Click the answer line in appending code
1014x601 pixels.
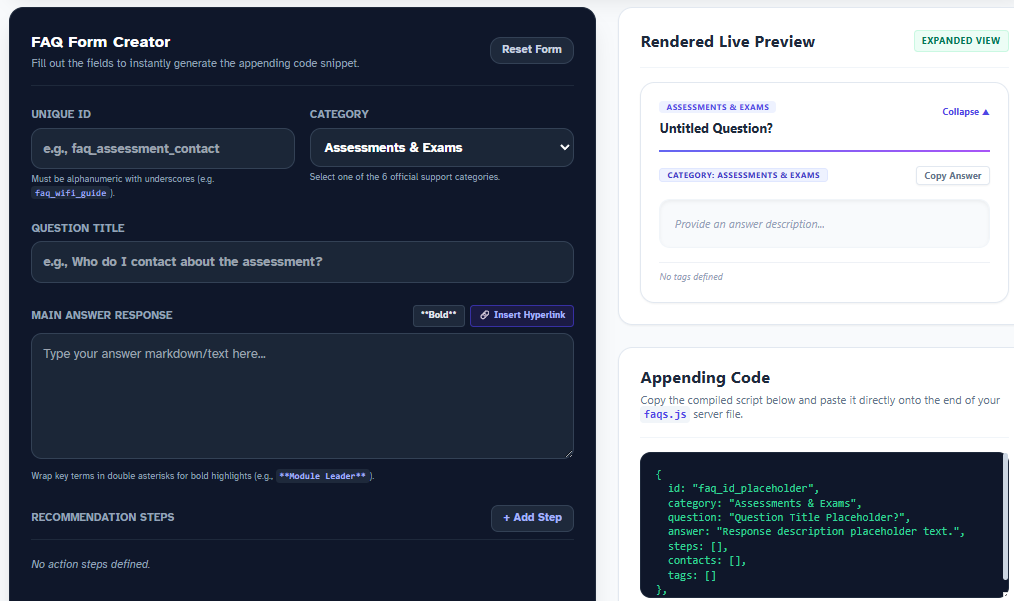coord(816,531)
